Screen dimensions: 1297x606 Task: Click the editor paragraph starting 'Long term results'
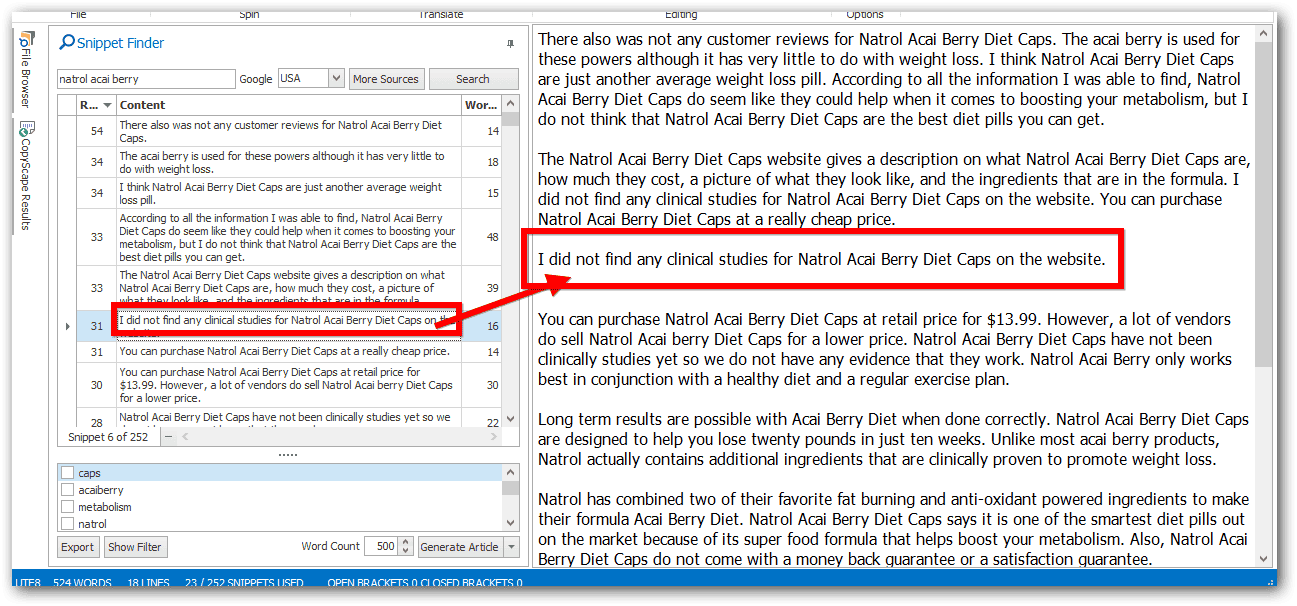click(893, 439)
